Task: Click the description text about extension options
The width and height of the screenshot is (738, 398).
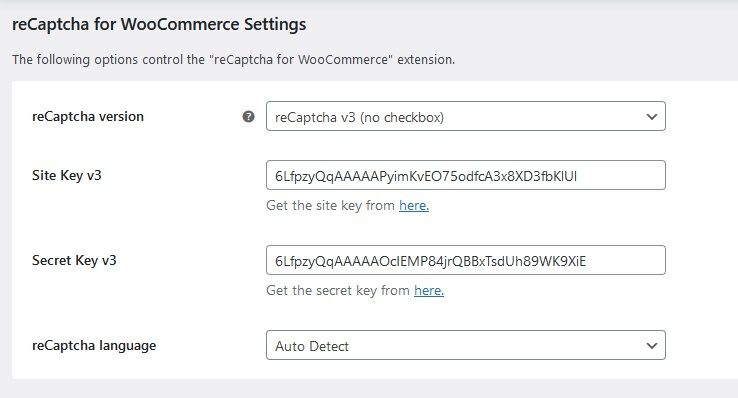Action: (233, 60)
